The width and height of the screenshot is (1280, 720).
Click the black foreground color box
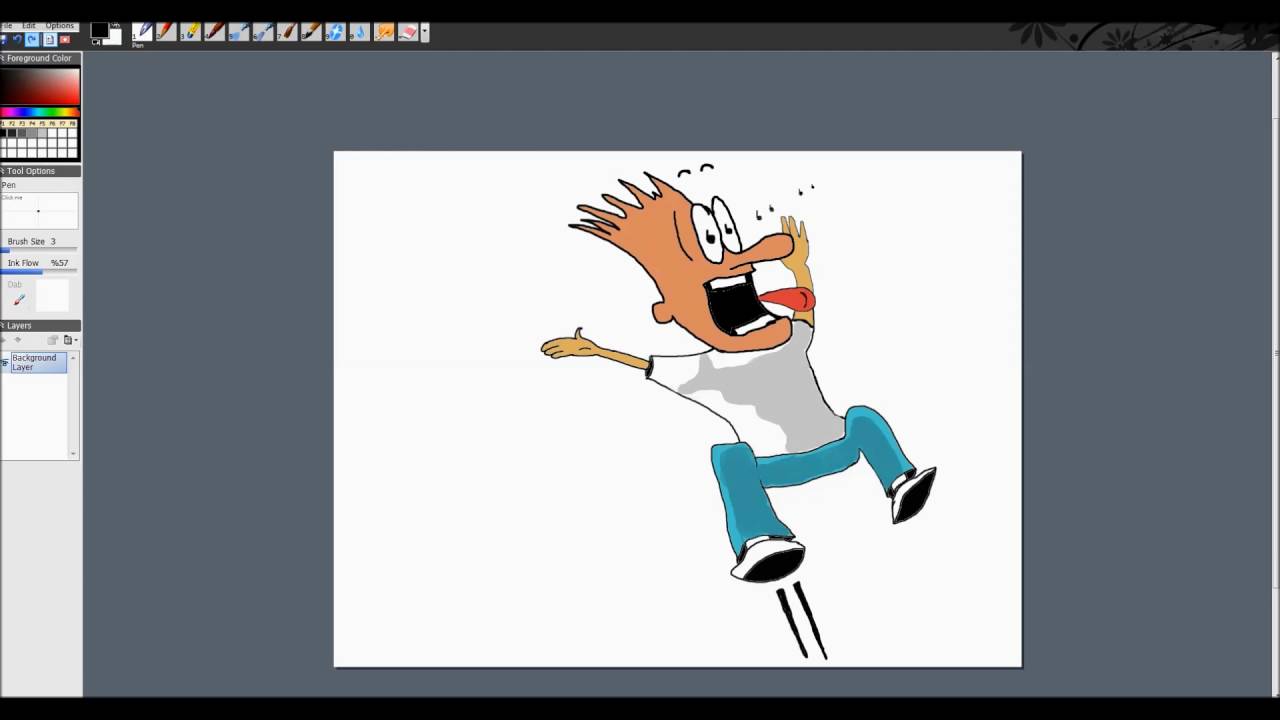(100, 30)
